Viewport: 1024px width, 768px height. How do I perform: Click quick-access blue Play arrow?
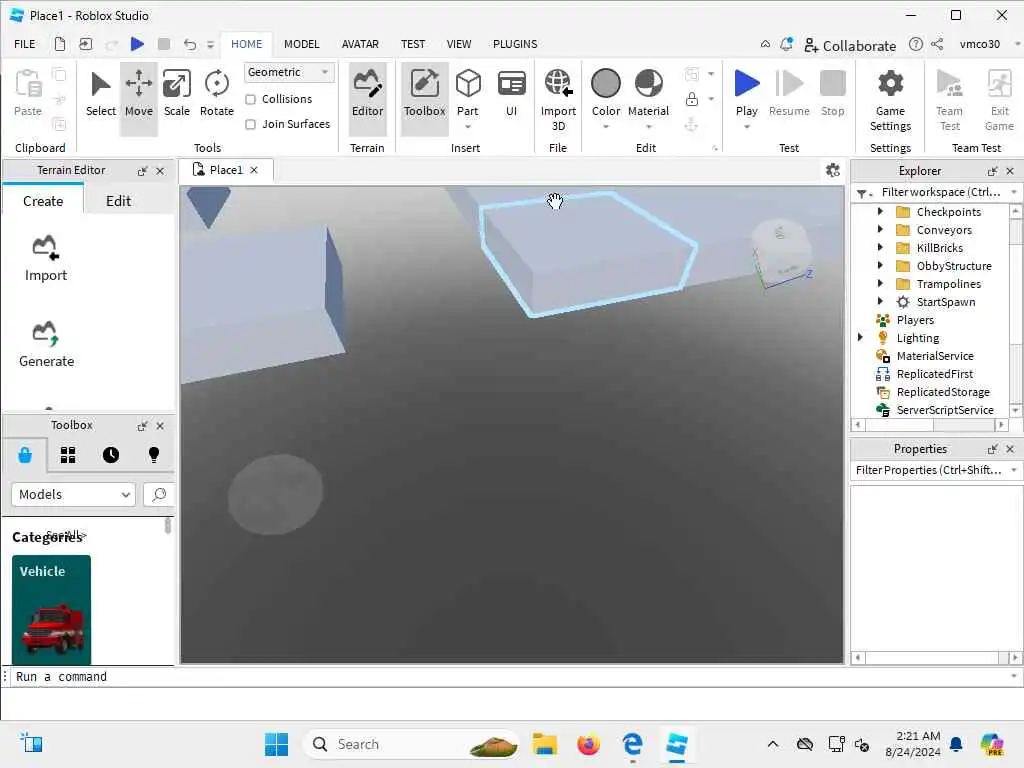pyautogui.click(x=136, y=44)
